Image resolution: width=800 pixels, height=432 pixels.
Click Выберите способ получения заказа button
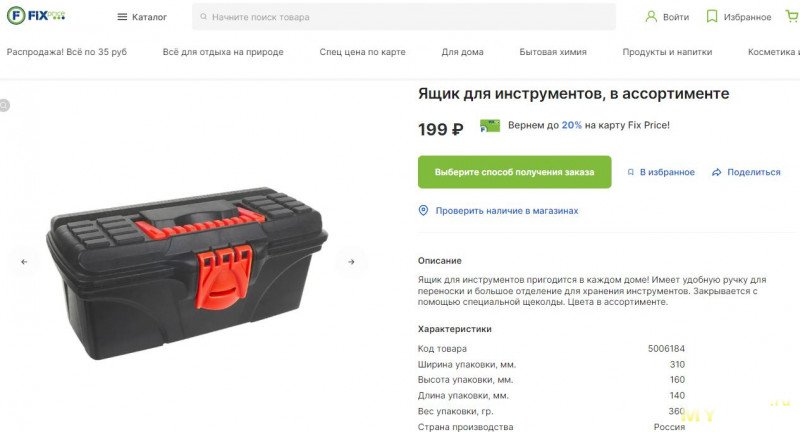pyautogui.click(x=514, y=172)
